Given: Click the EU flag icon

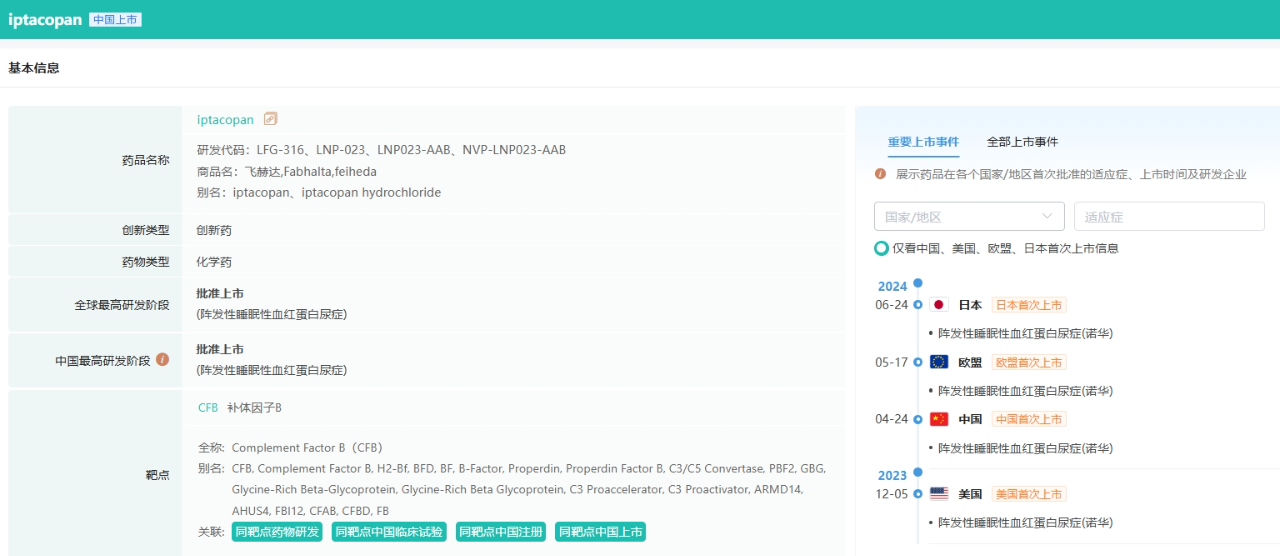Looking at the screenshot, I should coord(939,362).
